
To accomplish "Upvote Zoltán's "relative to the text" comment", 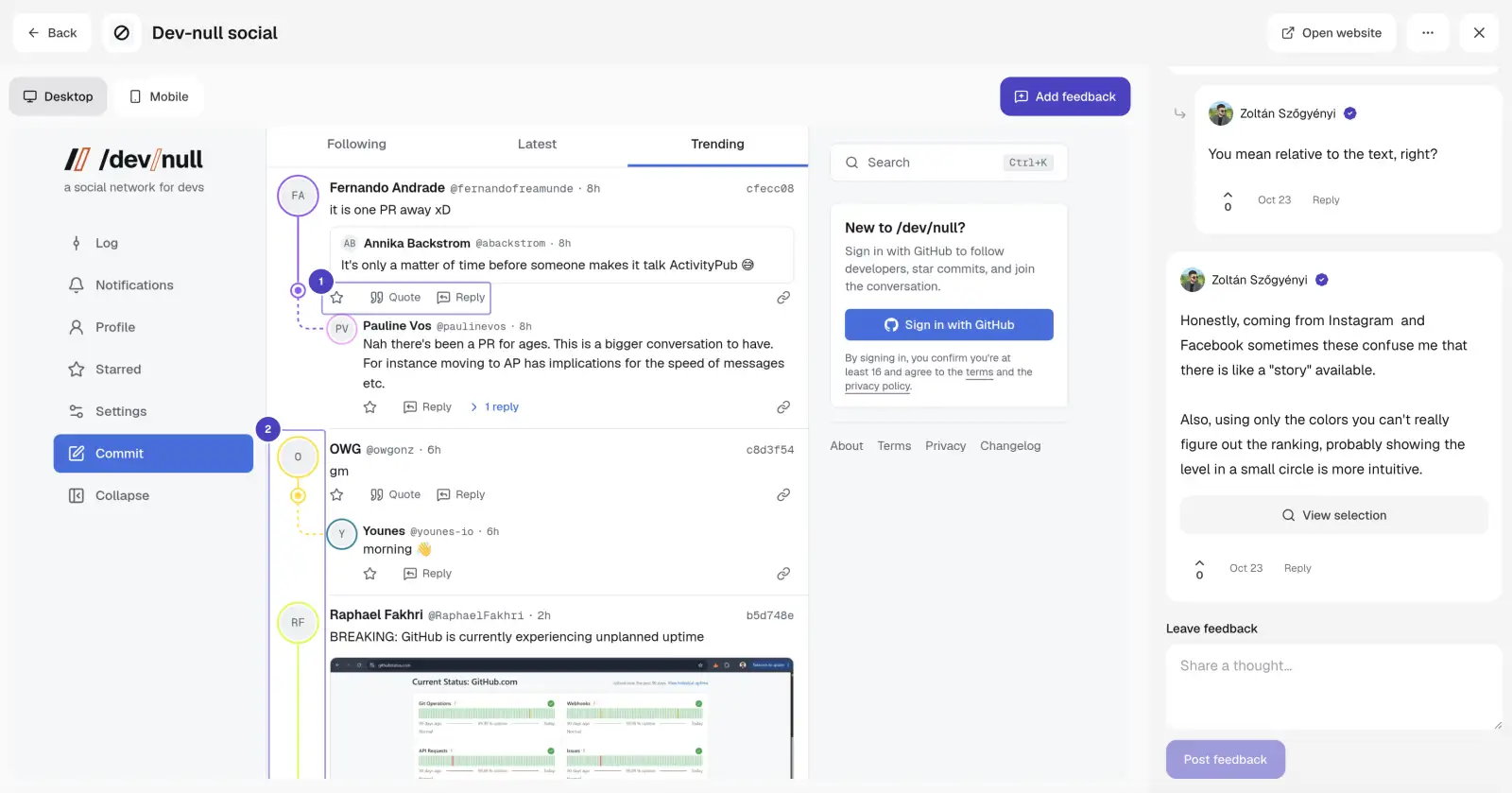I will tap(1228, 195).
